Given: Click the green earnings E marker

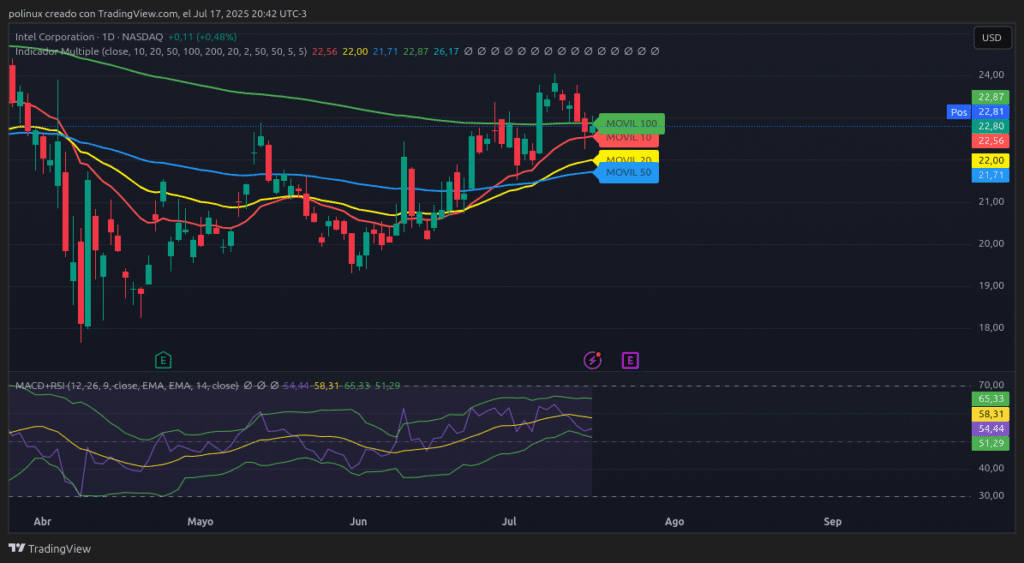Looking at the screenshot, I should coord(162,359).
